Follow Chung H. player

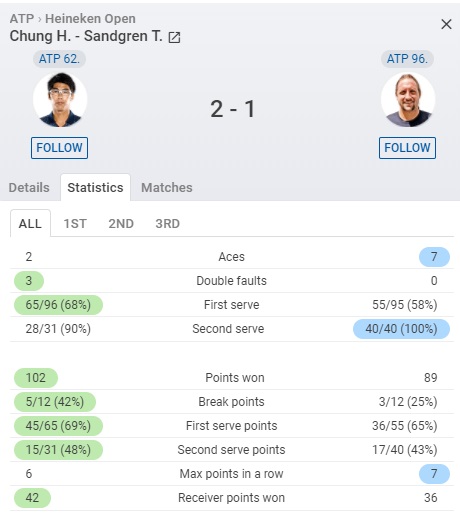(x=59, y=148)
